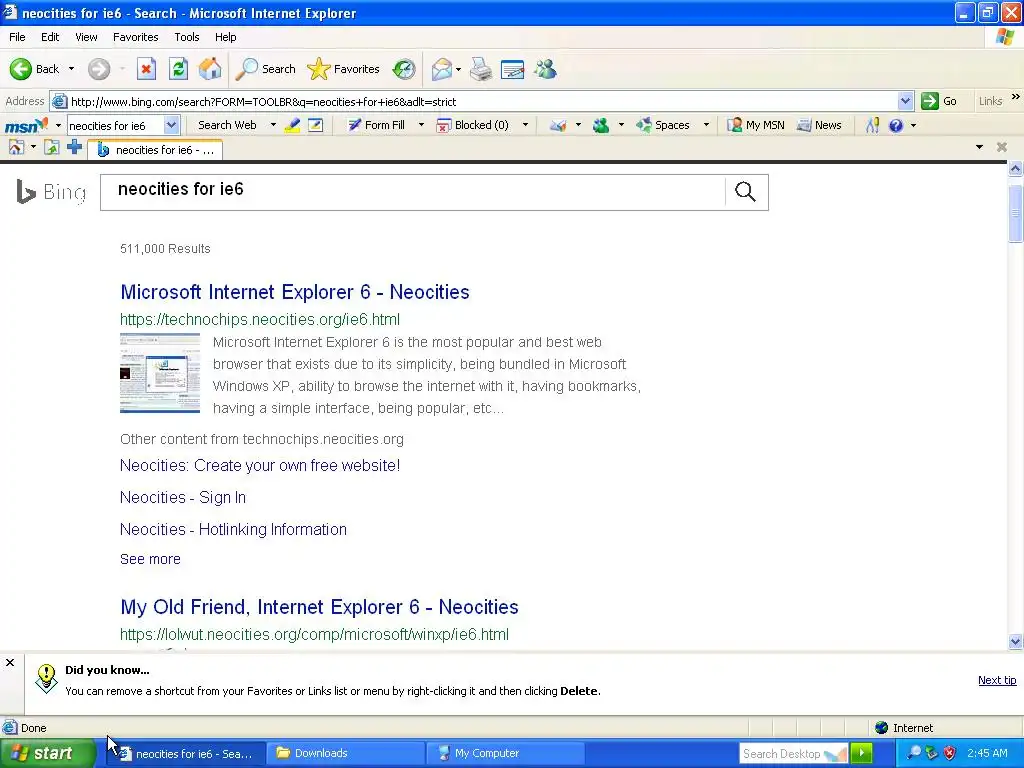
Task: Open the Help menu
Action: click(225, 37)
